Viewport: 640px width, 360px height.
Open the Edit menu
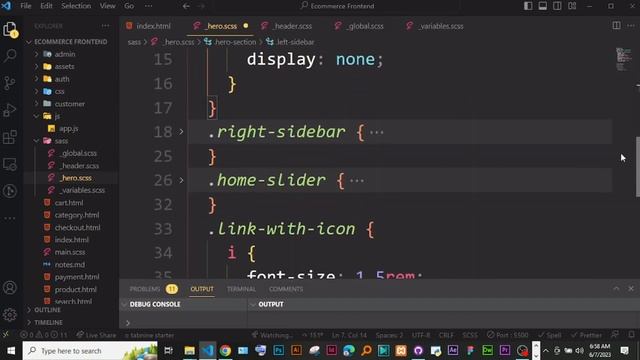pyautogui.click(x=46, y=6)
